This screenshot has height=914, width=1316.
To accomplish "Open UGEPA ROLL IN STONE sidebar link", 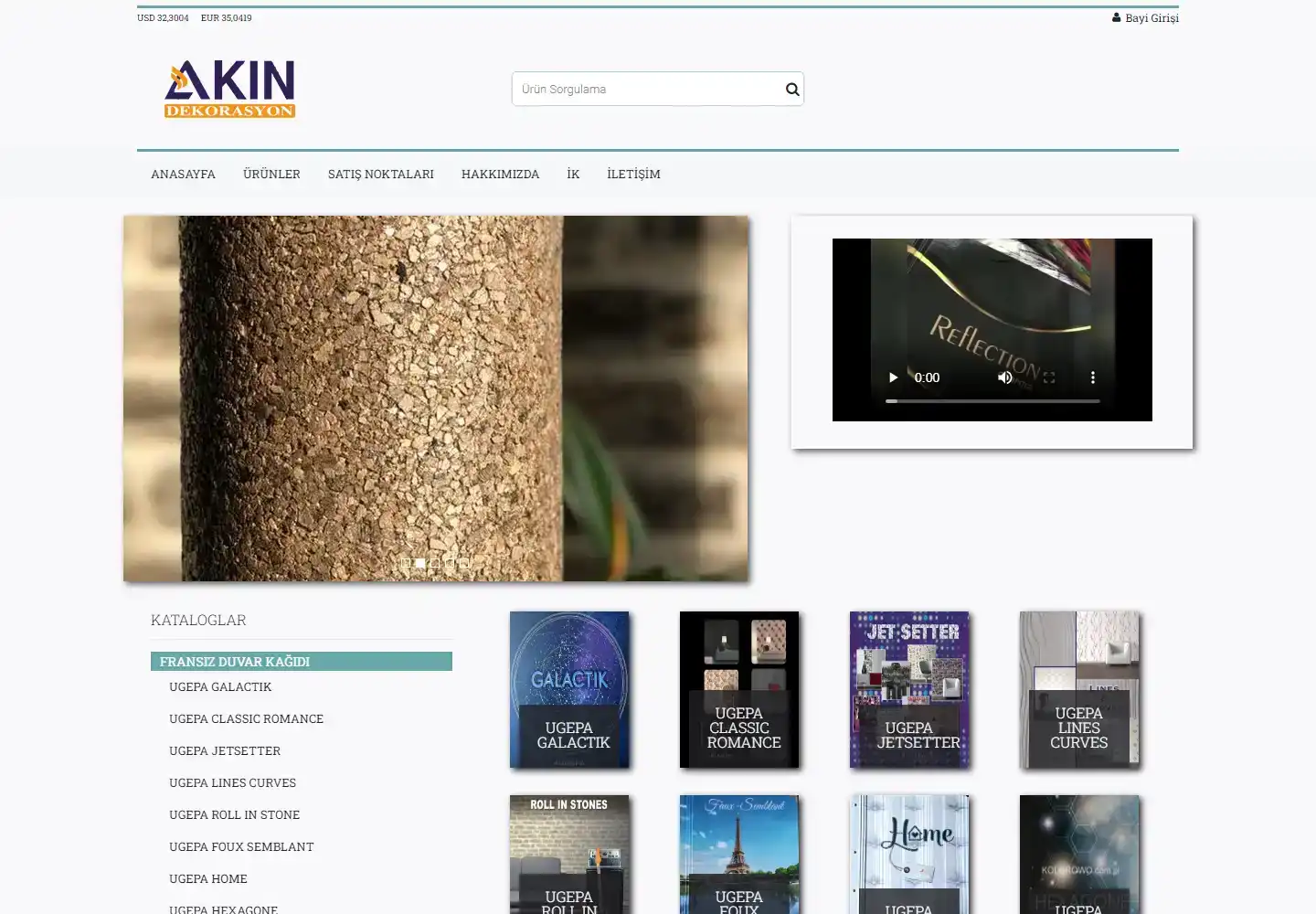I will [234, 815].
